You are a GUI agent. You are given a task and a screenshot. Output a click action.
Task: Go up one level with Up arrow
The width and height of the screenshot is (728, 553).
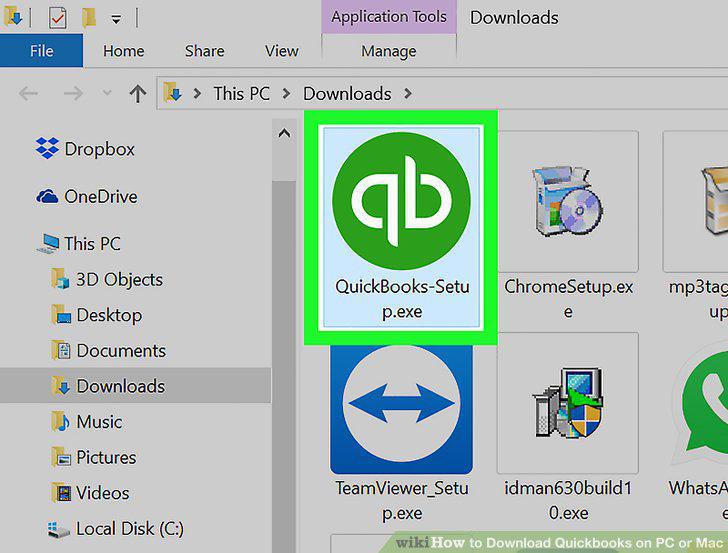click(137, 93)
